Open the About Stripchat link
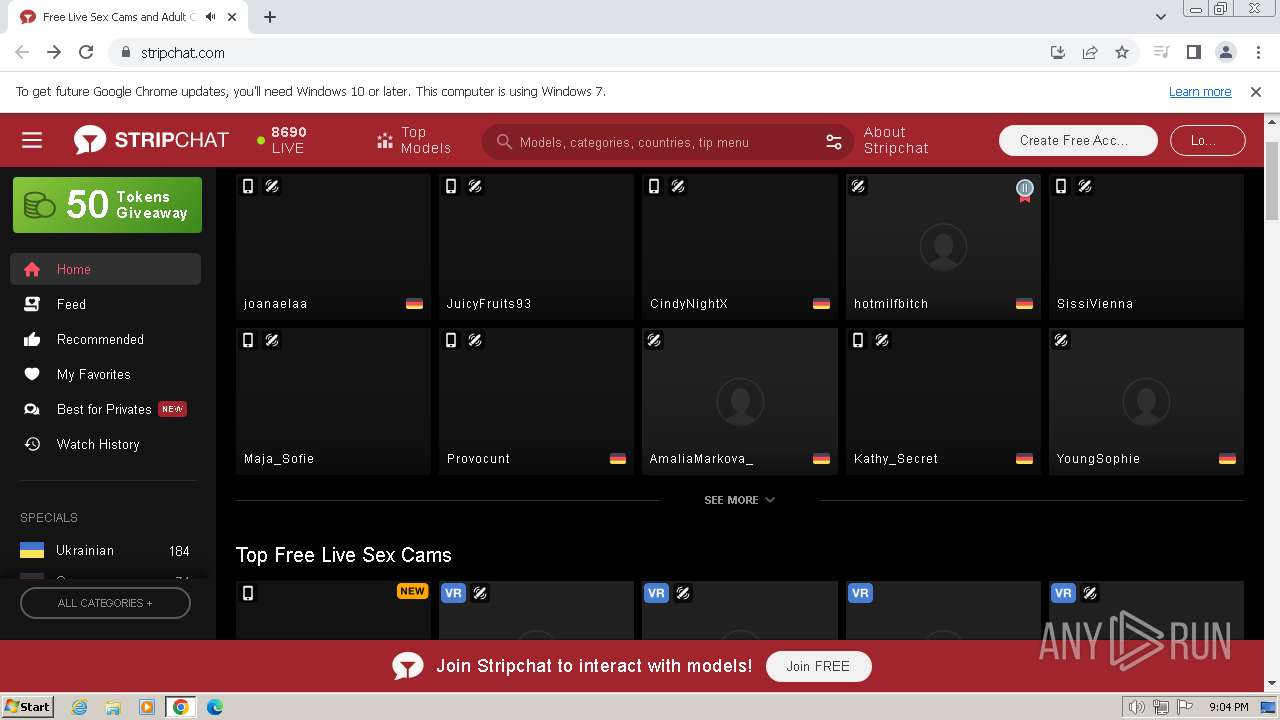The width and height of the screenshot is (1280, 720). [896, 140]
